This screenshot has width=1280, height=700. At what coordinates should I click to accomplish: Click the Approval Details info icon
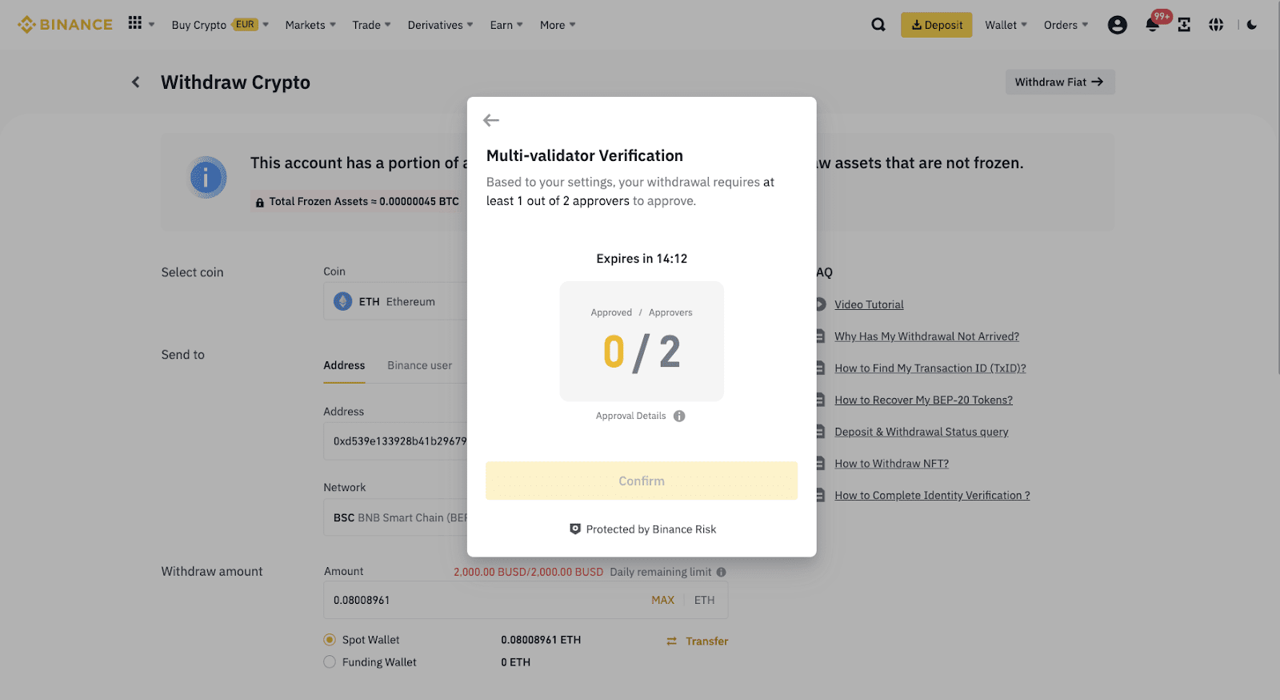click(x=679, y=416)
